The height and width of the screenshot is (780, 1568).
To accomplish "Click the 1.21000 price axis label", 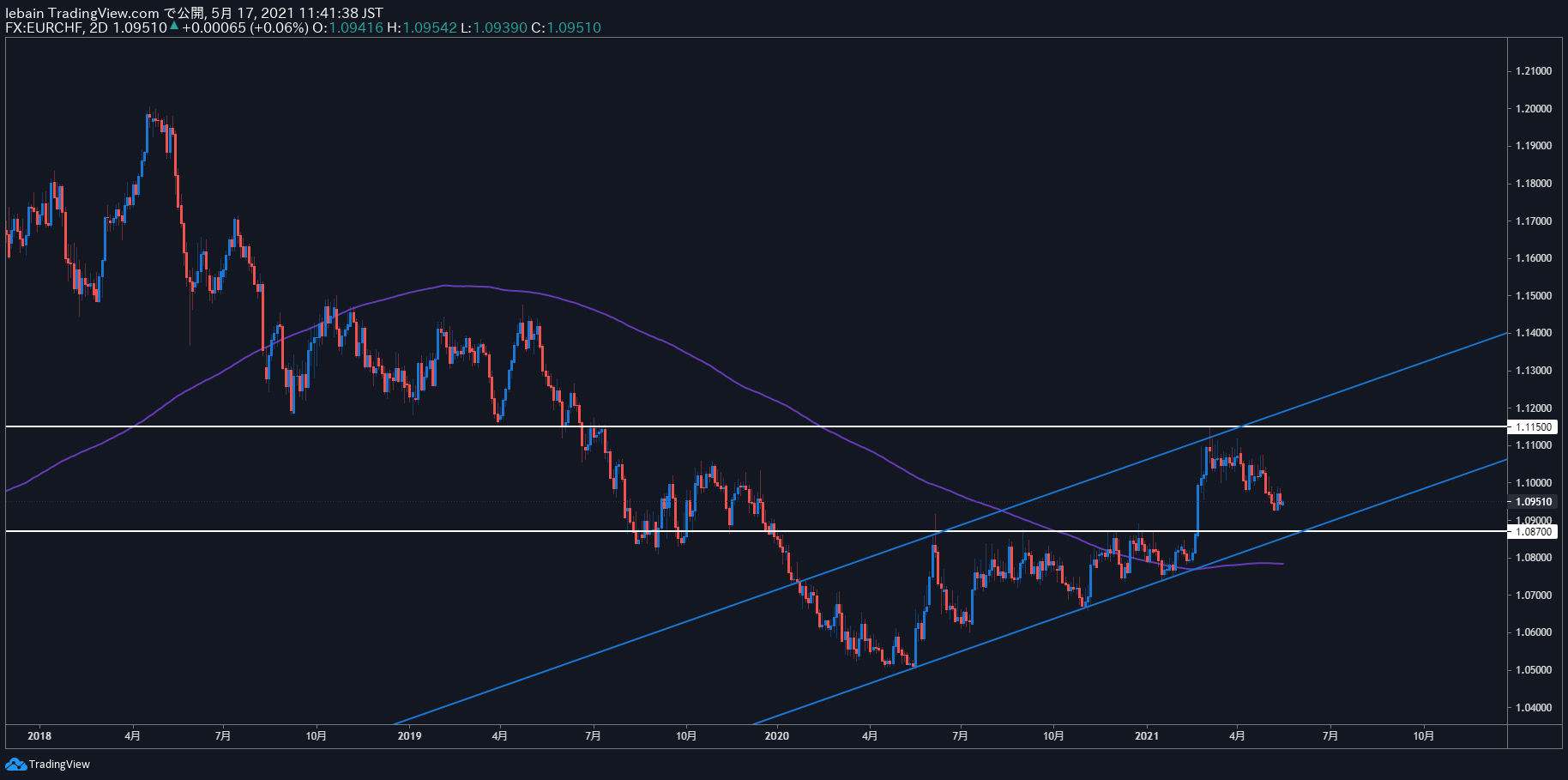I will pyautogui.click(x=1534, y=70).
